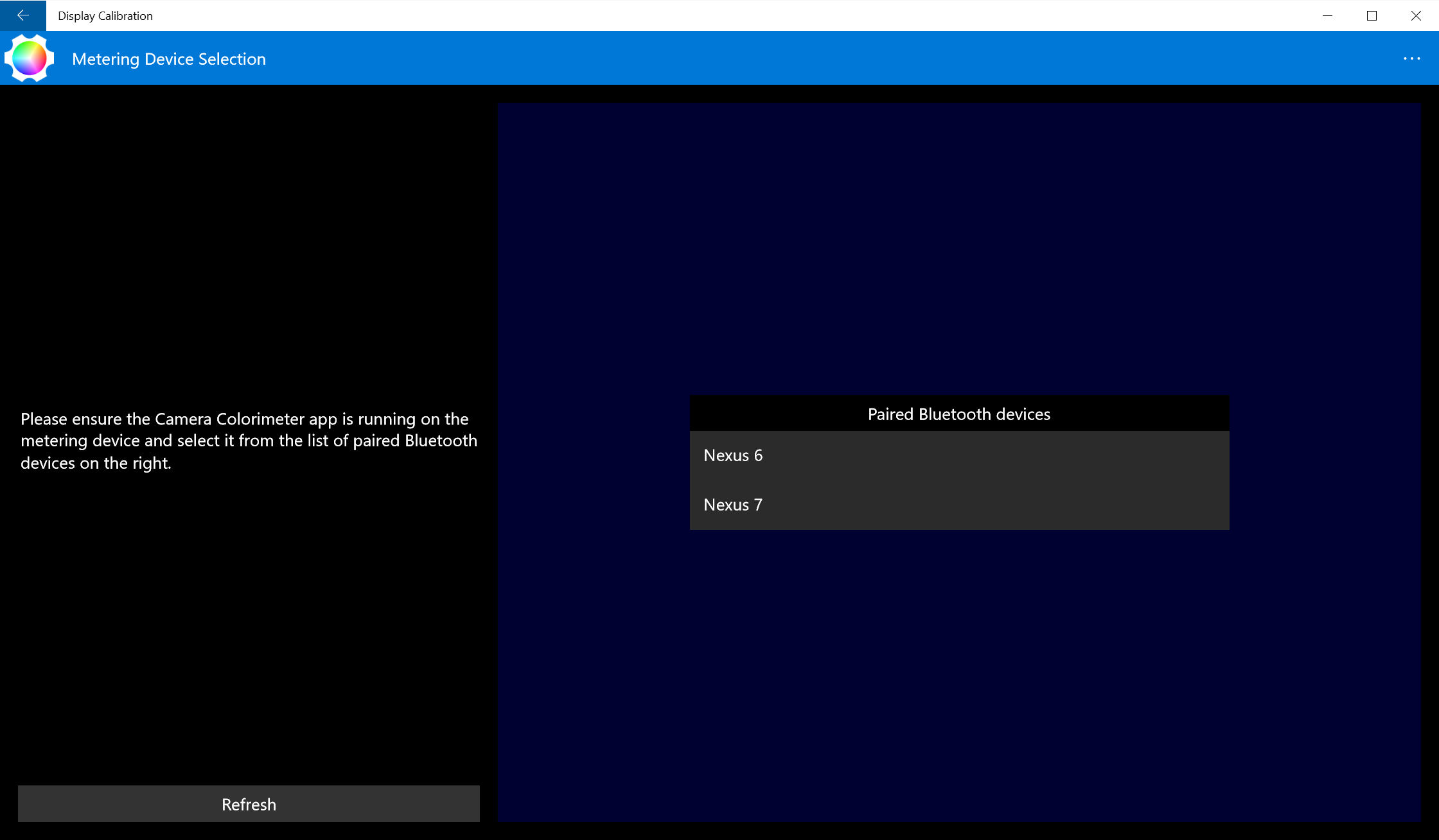Click the color wheel app logo
The height and width of the screenshot is (840, 1439).
pos(28,58)
